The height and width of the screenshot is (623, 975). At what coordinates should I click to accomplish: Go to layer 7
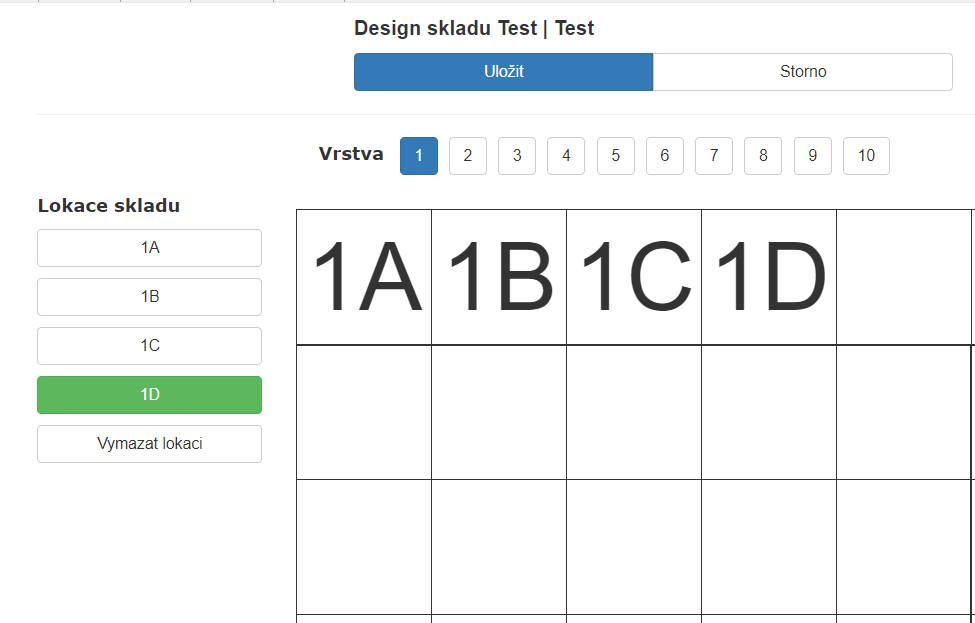pyautogui.click(x=714, y=156)
